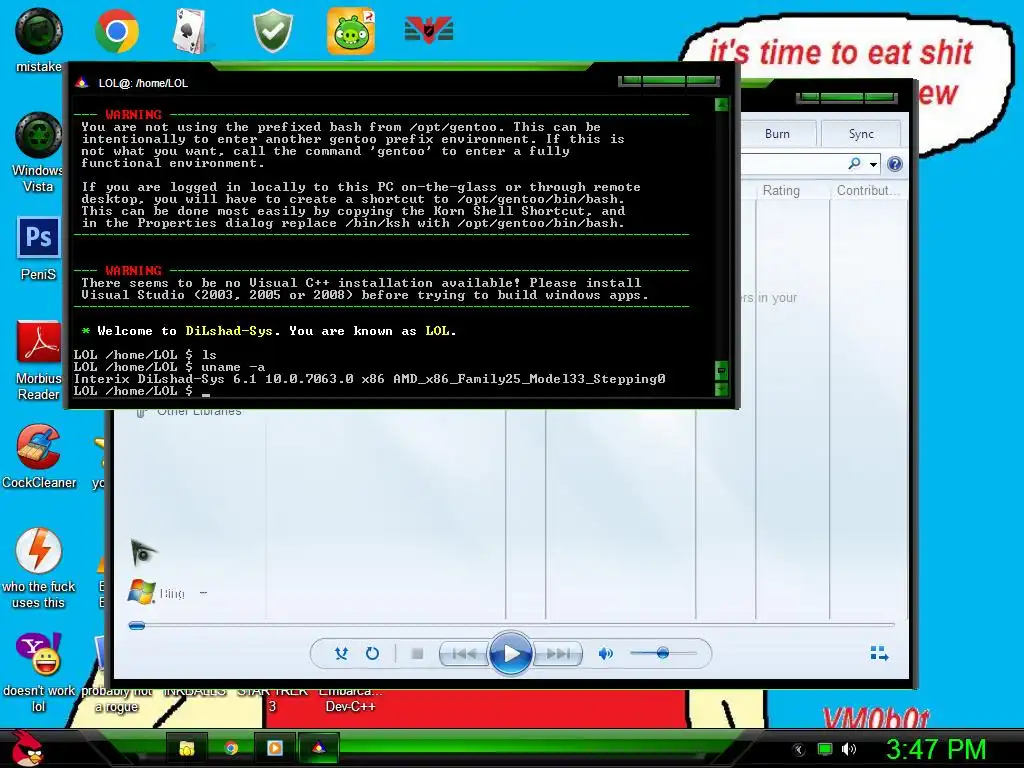Switch to Media Player taskbar icon
The height and width of the screenshot is (768, 1024).
point(274,748)
